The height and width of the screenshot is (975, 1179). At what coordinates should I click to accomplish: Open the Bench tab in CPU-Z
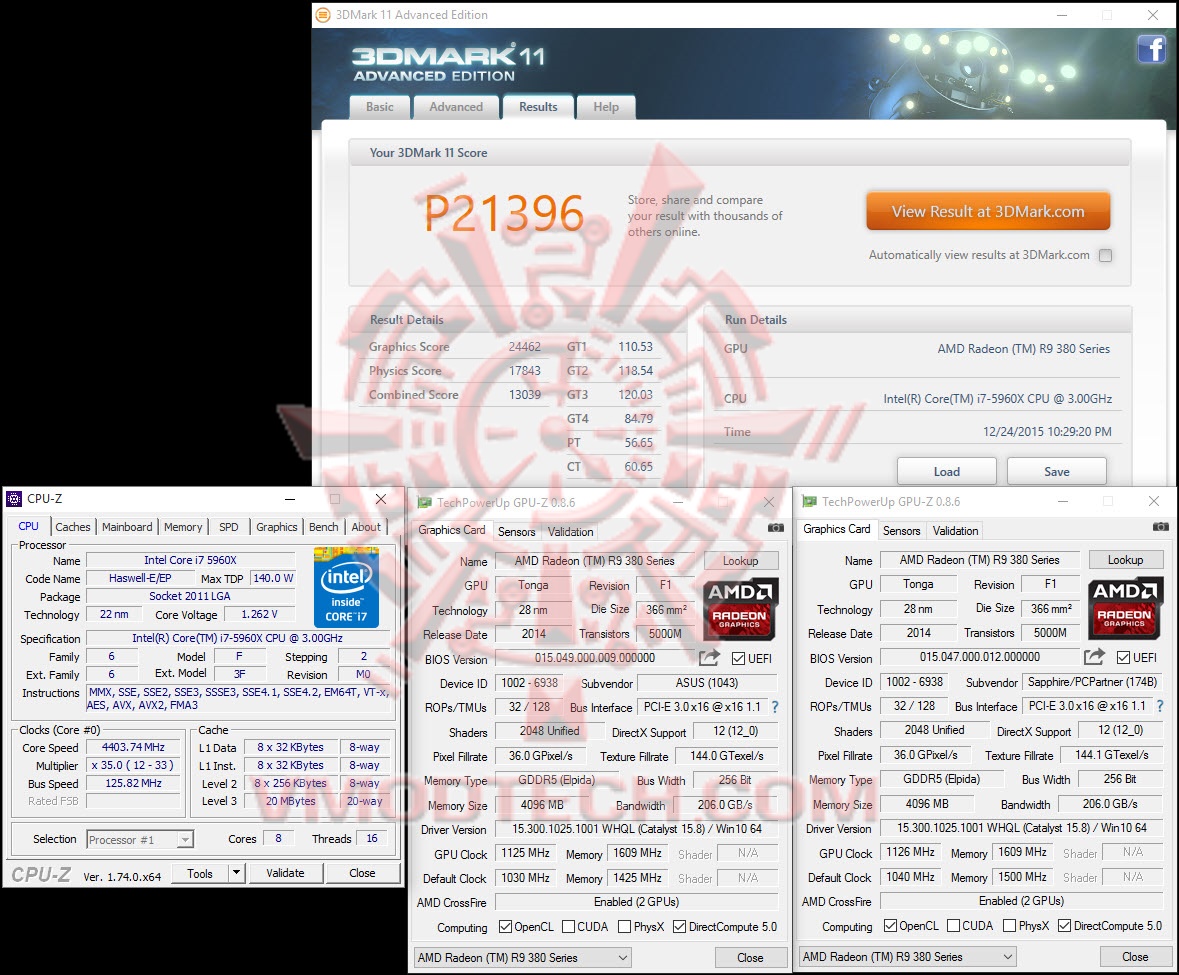click(323, 527)
